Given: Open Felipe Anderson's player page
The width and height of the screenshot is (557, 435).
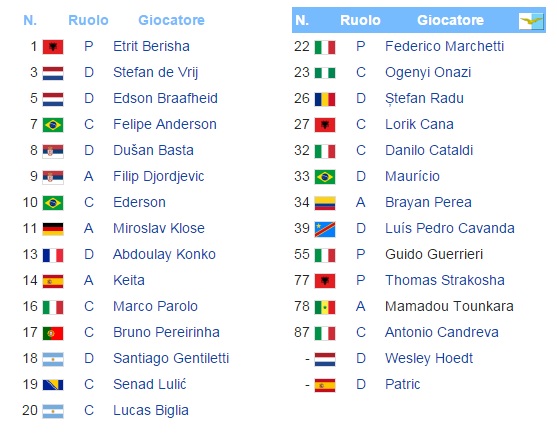Looking at the screenshot, I should 165,125.
